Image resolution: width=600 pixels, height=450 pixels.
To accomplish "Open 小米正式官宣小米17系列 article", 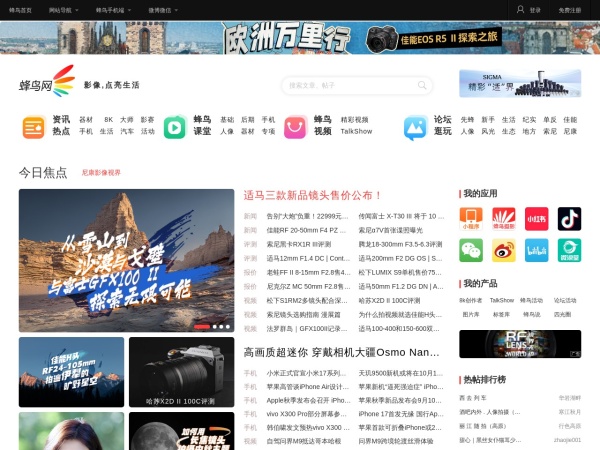I will click(x=306, y=373).
